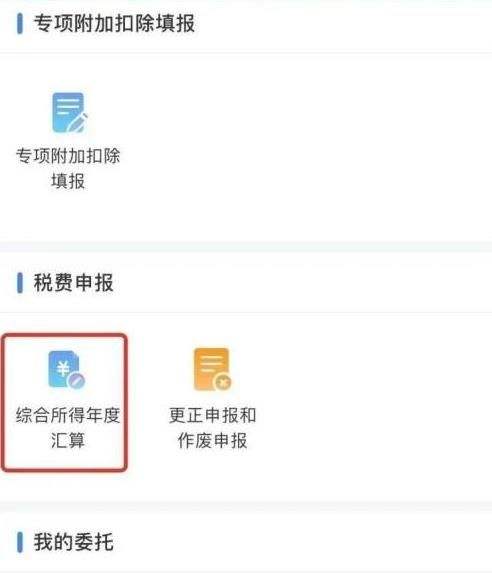
Task: Tap the 综合所得年度汇算 yen document icon
Action: [67, 369]
